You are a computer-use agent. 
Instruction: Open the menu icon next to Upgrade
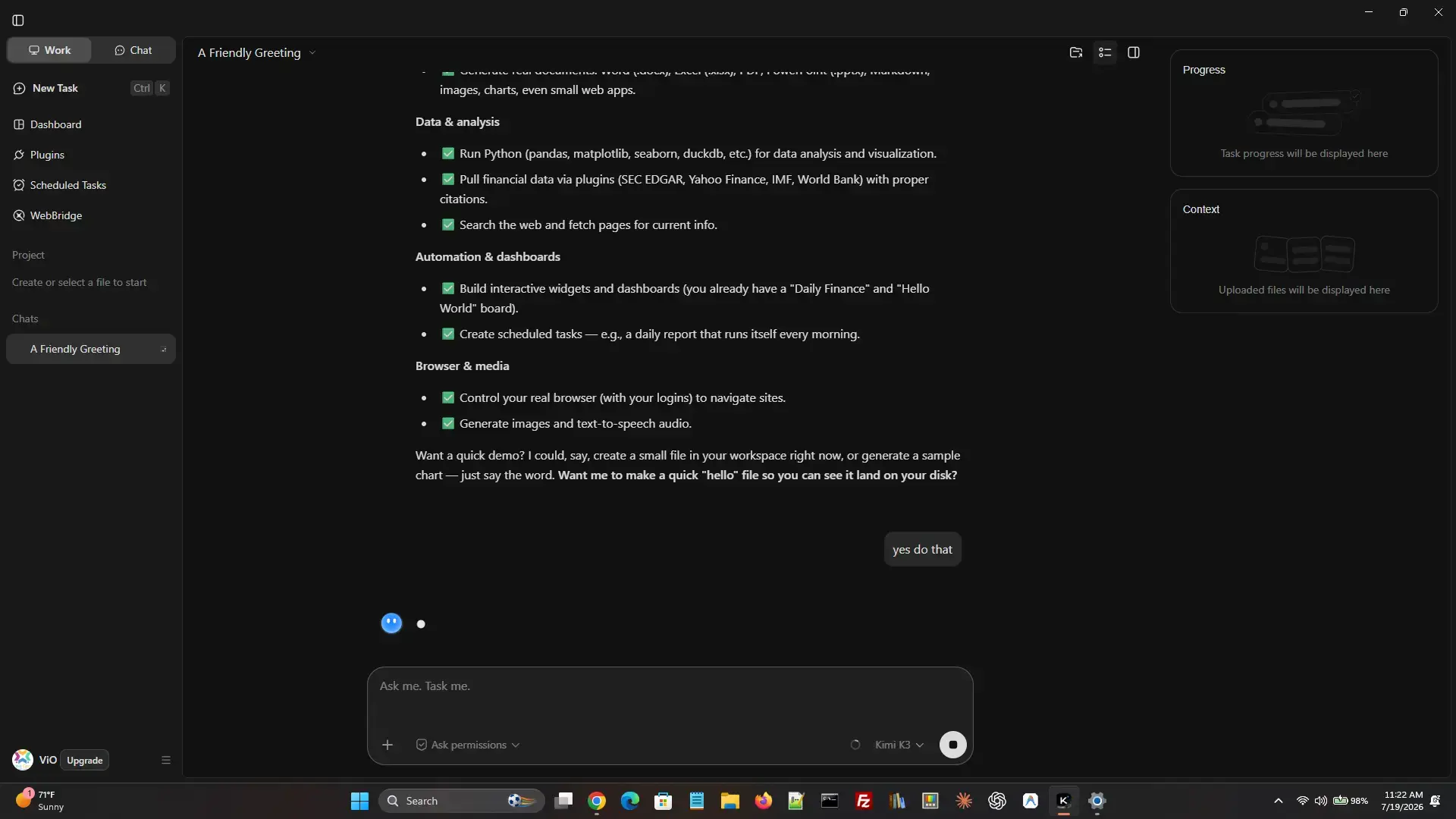(166, 760)
